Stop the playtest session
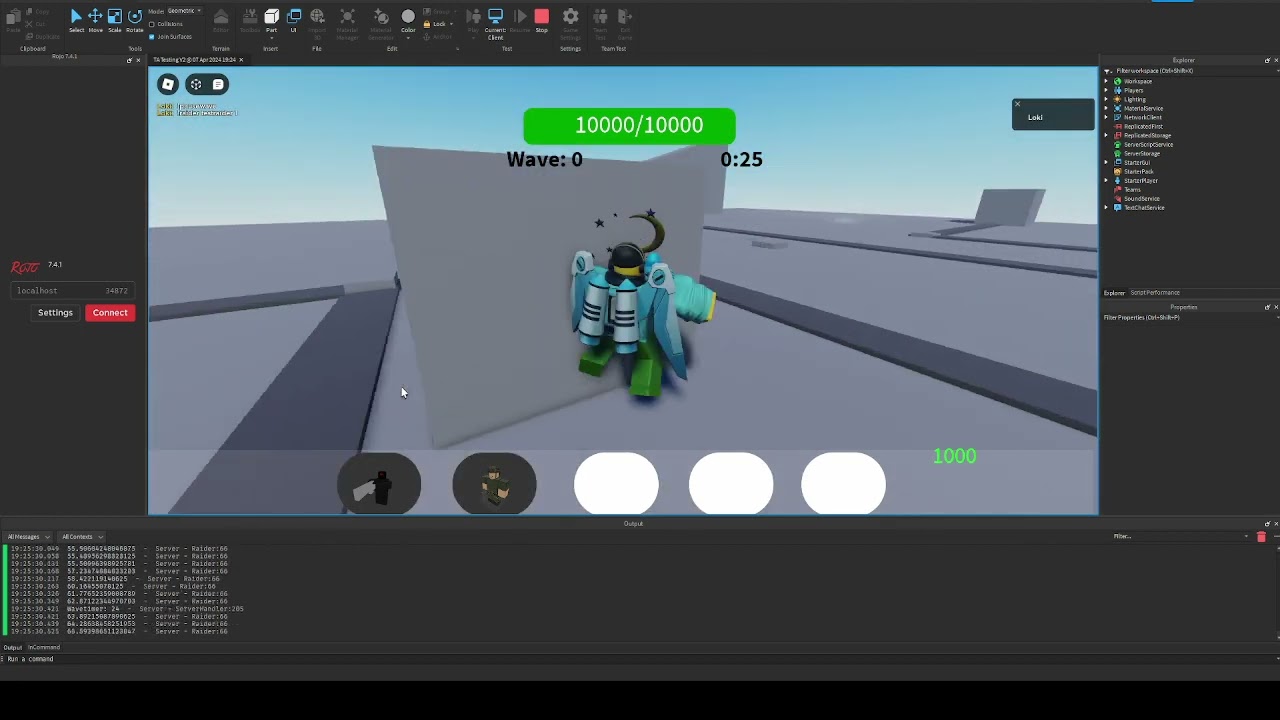The height and width of the screenshot is (720, 1280). coord(541,16)
